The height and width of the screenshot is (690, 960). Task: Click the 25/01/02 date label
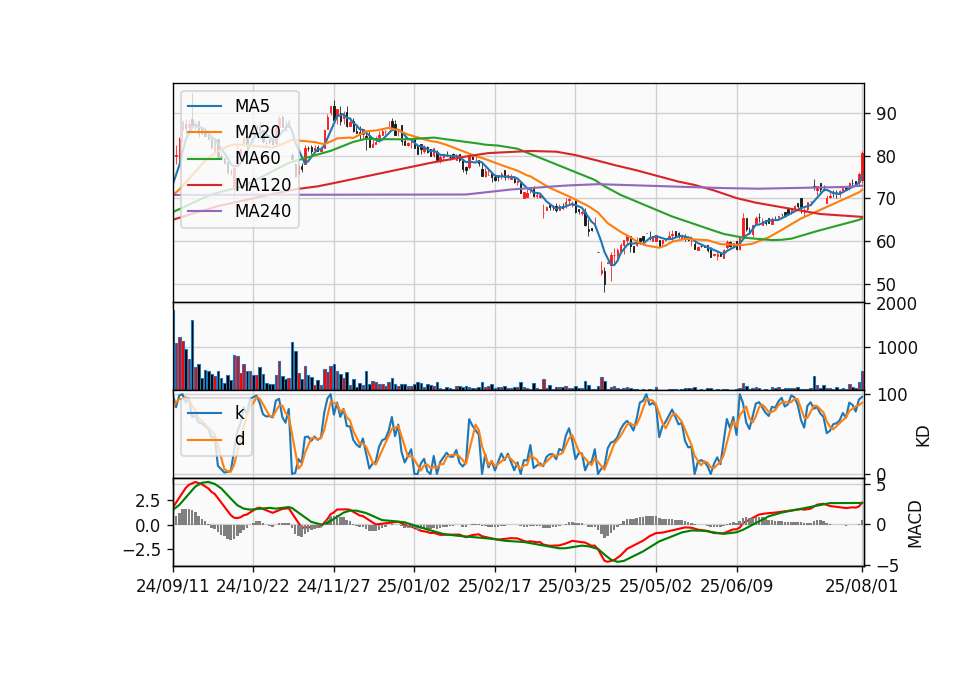pos(414,586)
